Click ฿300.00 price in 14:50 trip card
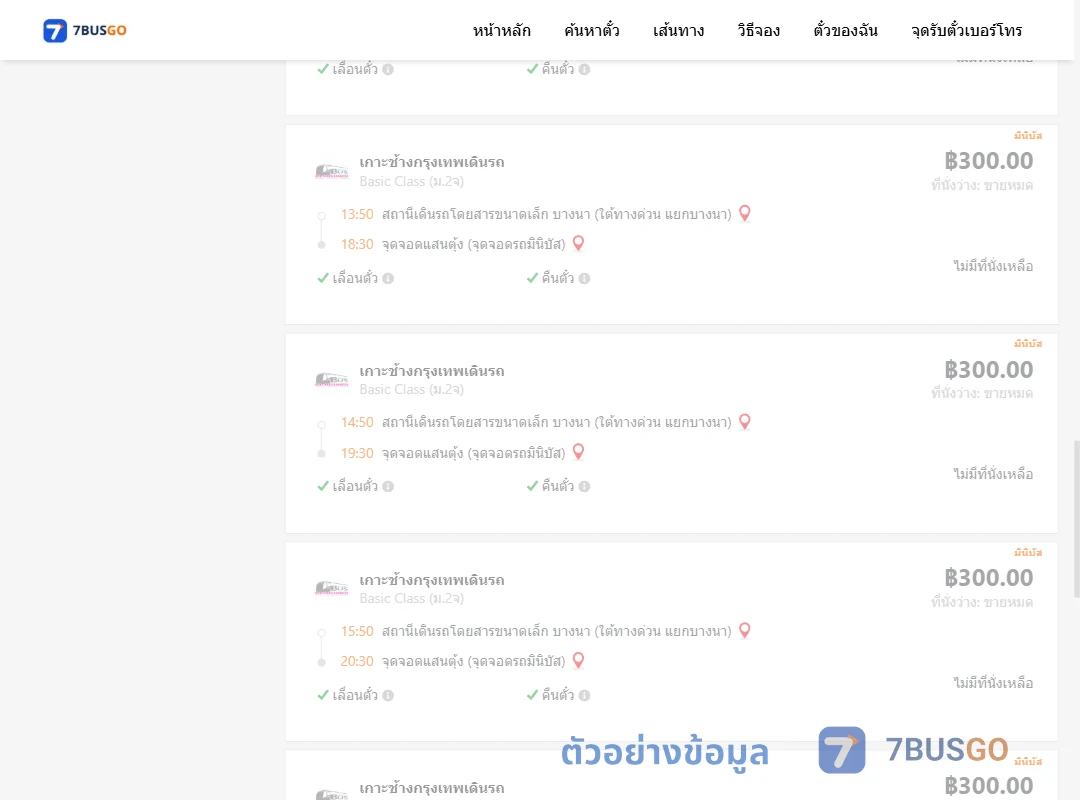1080x800 pixels. tap(988, 369)
